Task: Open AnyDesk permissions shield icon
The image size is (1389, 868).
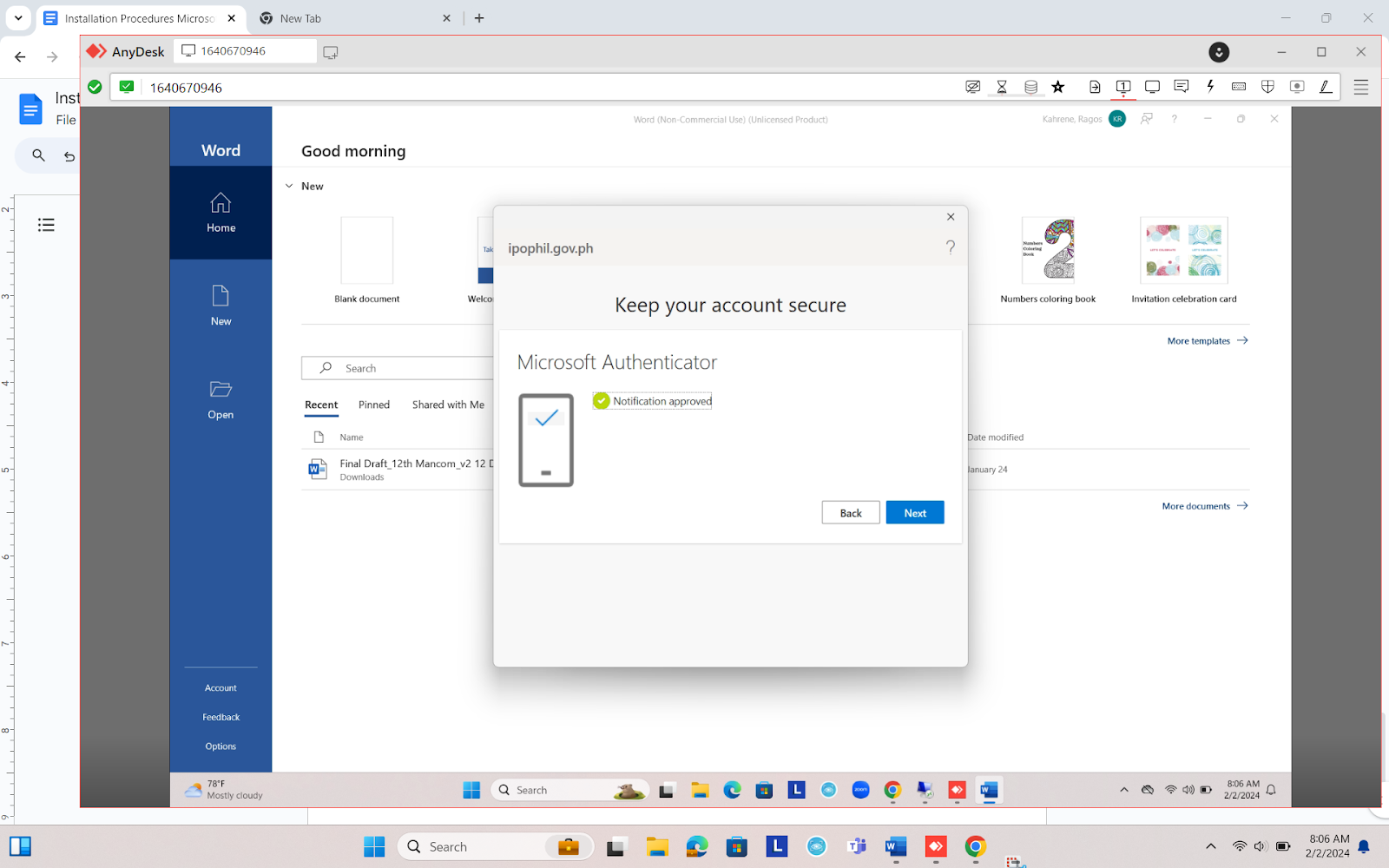Action: (1267, 87)
